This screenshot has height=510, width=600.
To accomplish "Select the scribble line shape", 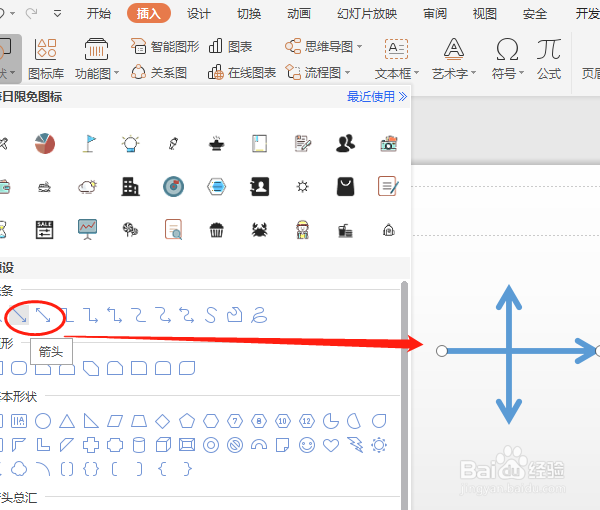I will (259, 315).
